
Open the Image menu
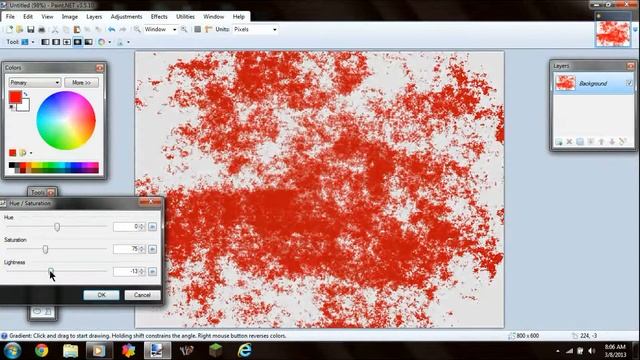click(70, 17)
